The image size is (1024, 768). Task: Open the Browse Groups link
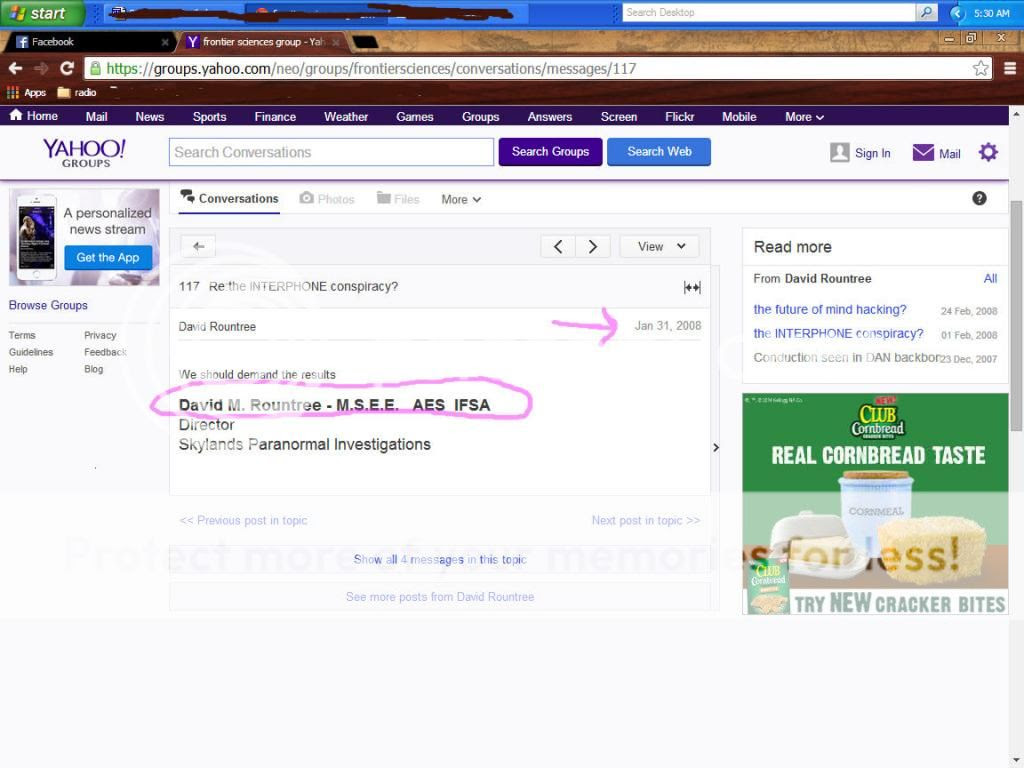(48, 305)
